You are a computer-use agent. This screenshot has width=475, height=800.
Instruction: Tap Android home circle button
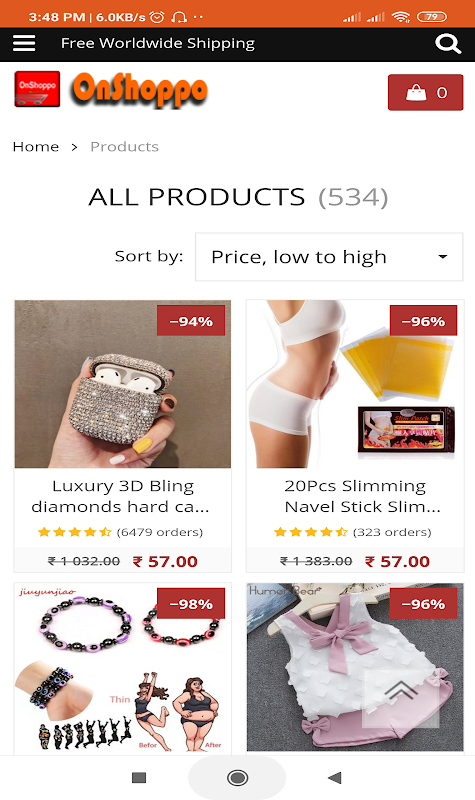click(x=237, y=778)
